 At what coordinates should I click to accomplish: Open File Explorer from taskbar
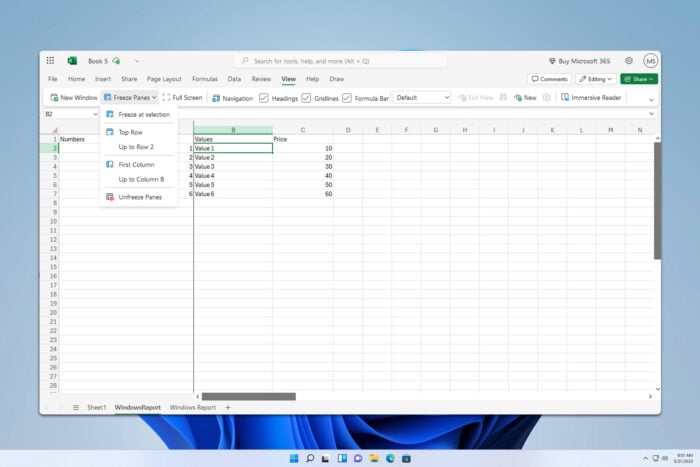374,459
